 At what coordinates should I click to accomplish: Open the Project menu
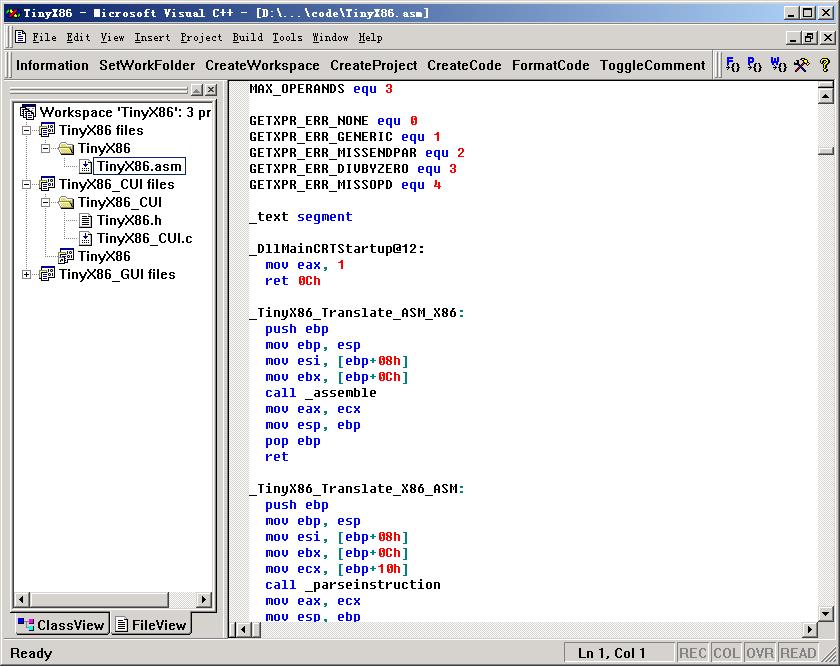(x=201, y=38)
